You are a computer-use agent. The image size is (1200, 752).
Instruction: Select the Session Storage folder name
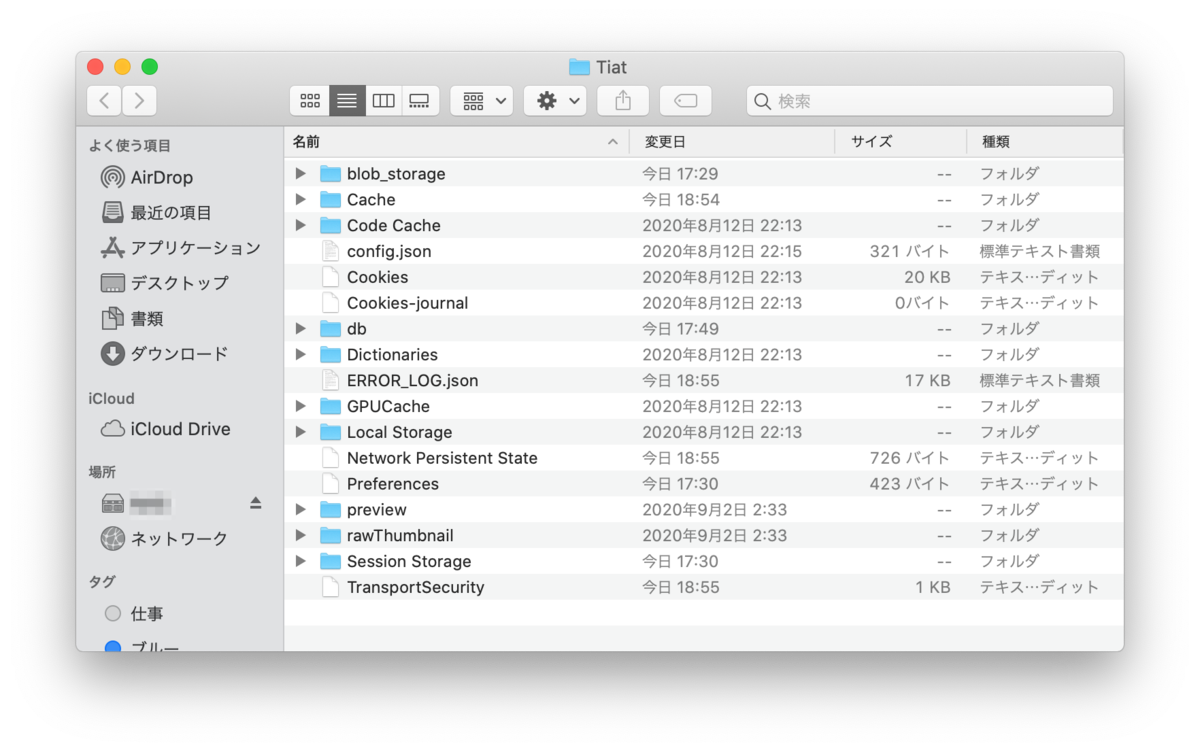tap(409, 562)
